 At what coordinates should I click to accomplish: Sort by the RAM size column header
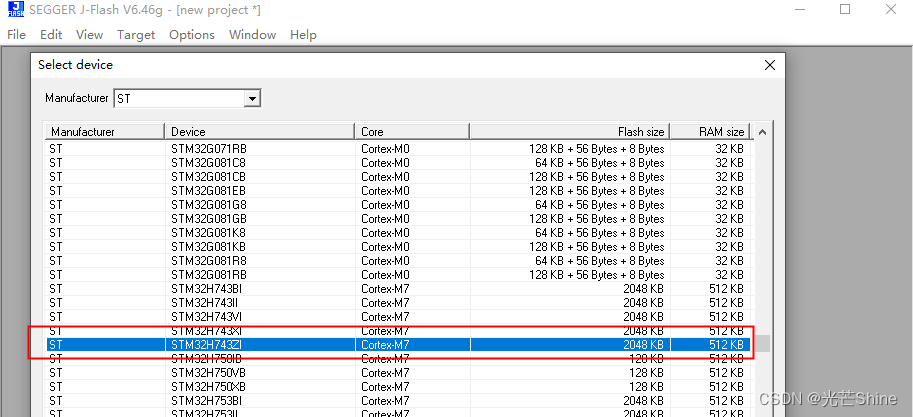pos(710,132)
